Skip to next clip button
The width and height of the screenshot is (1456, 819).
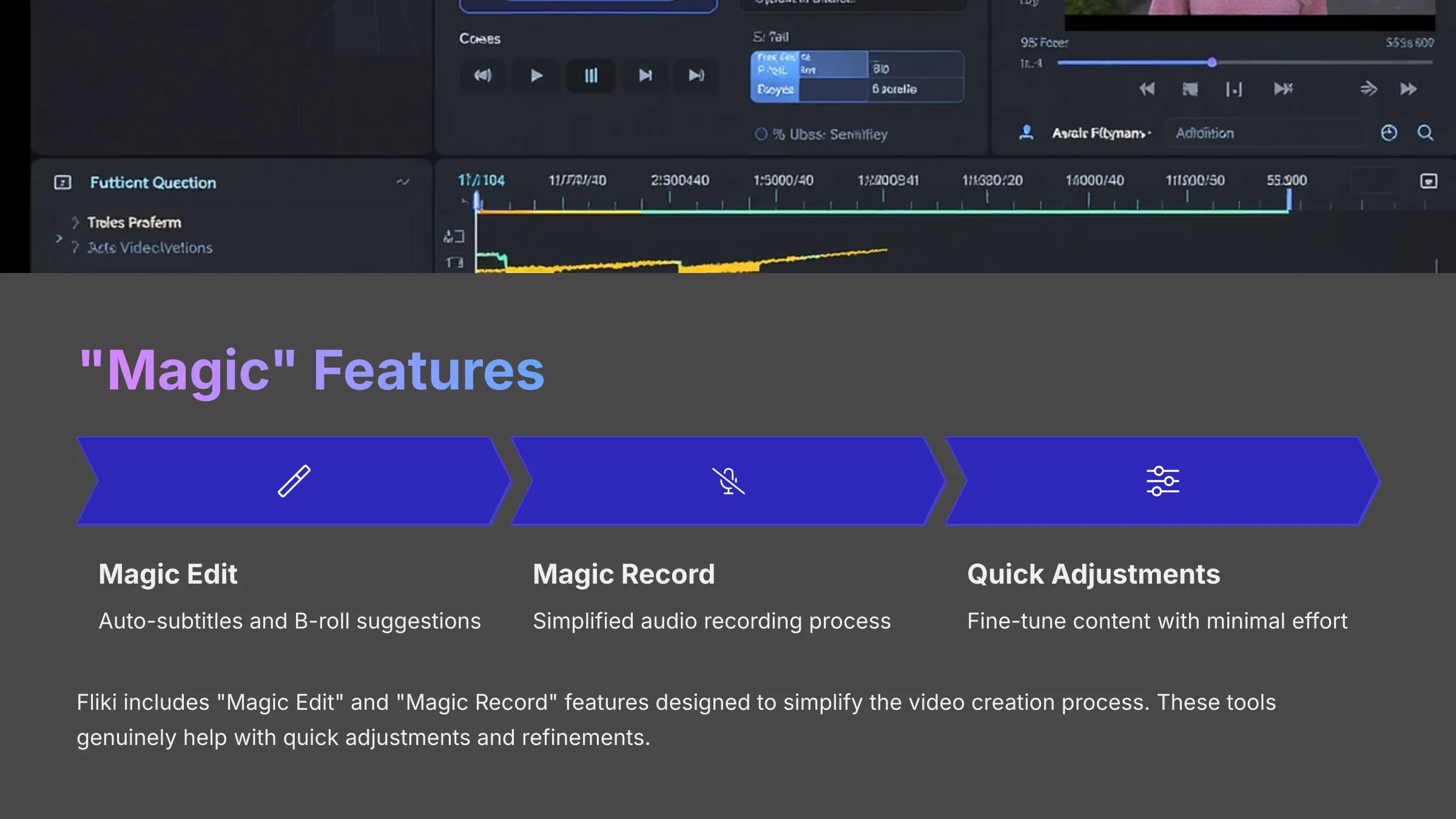coord(645,76)
